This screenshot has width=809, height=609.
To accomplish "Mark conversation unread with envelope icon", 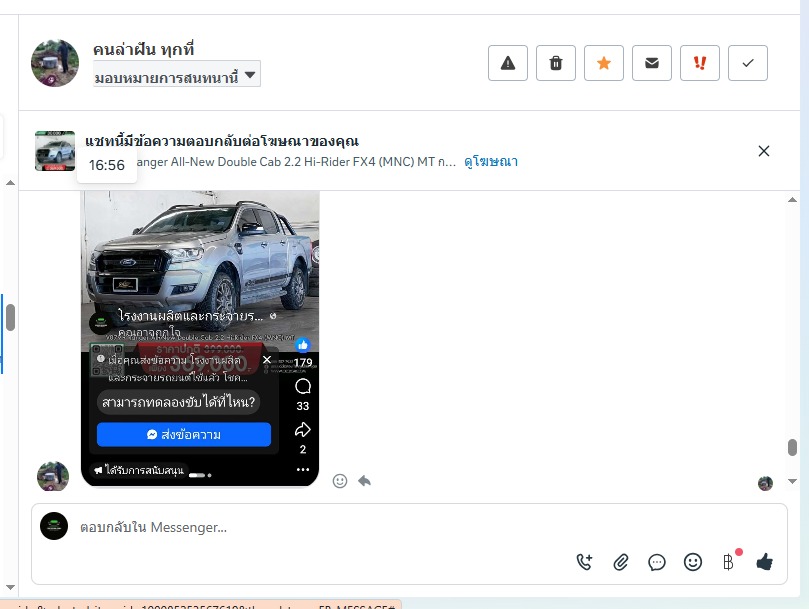I will pos(652,63).
